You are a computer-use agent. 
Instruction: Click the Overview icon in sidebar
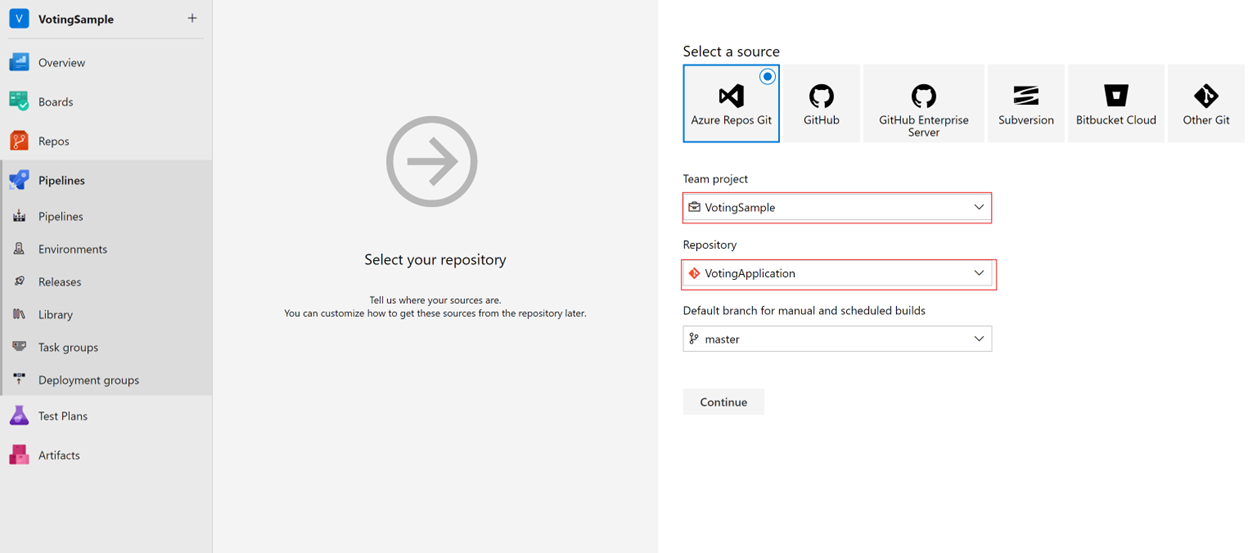tap(19, 62)
